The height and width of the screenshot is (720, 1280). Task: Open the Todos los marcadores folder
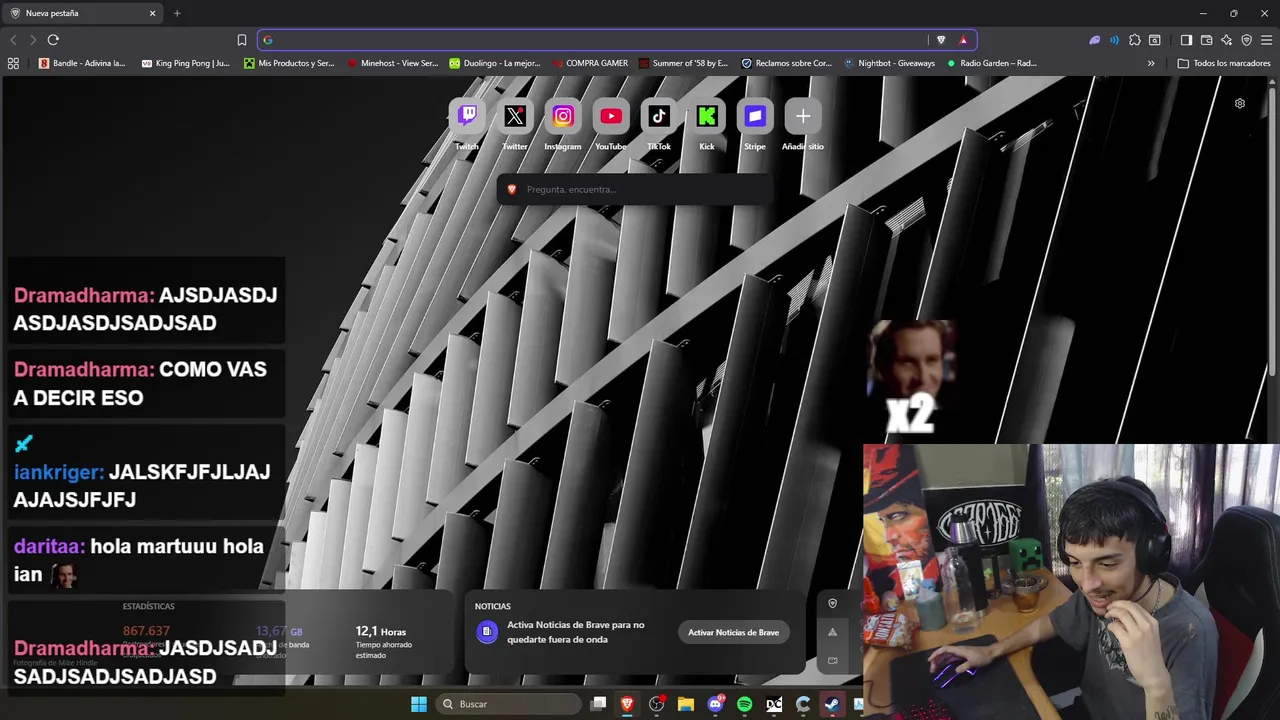tap(1224, 63)
